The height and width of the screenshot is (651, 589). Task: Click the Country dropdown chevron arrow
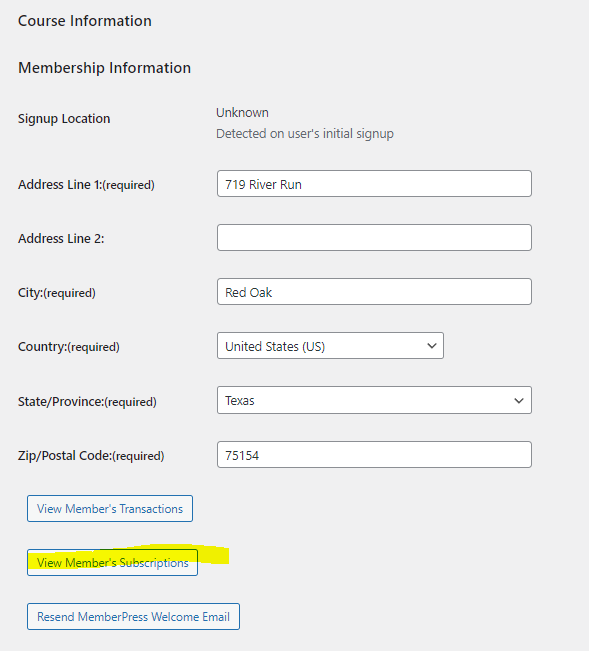tap(432, 346)
